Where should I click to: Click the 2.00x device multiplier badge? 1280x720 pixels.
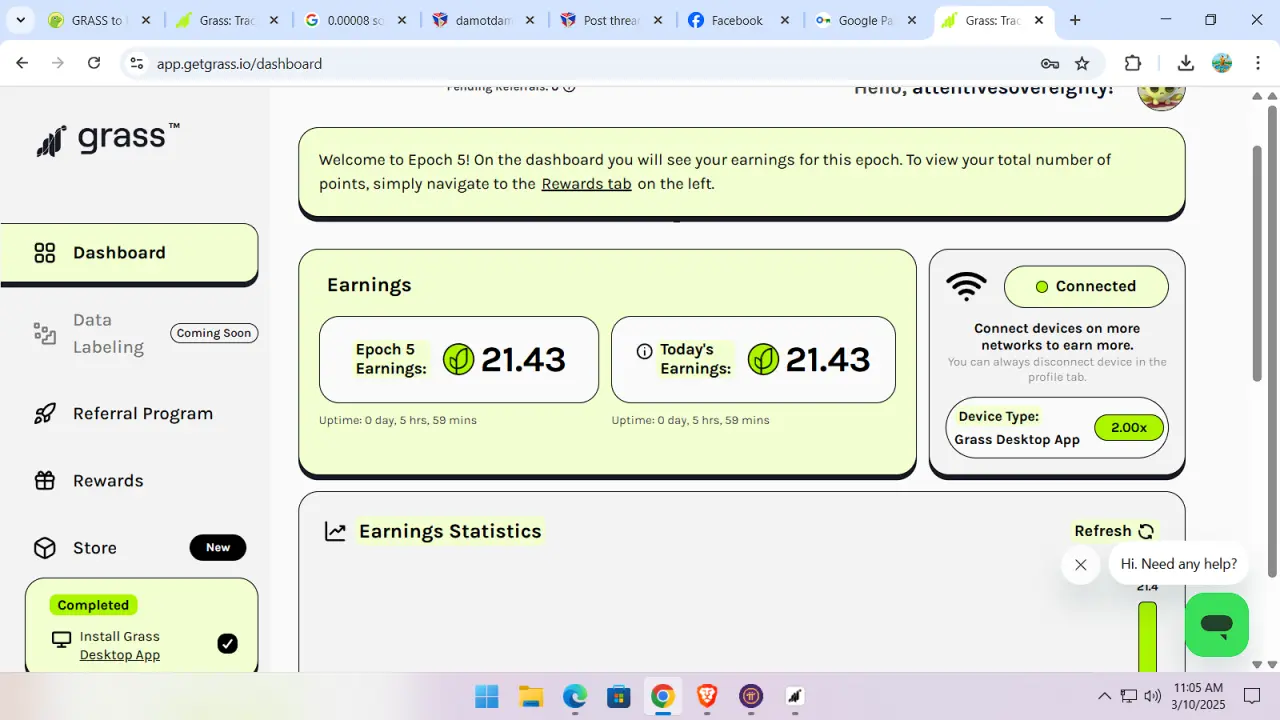[x=1129, y=428]
